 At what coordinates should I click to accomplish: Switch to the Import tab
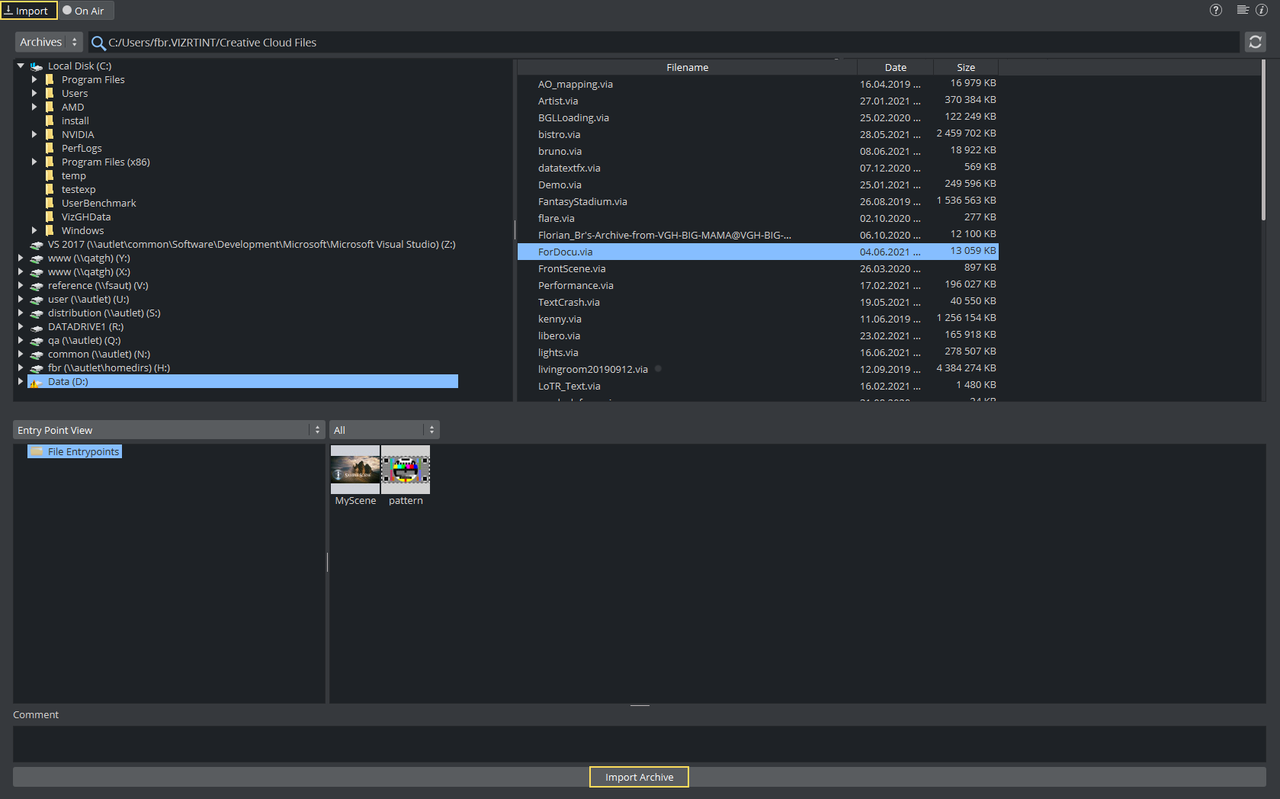[27, 11]
